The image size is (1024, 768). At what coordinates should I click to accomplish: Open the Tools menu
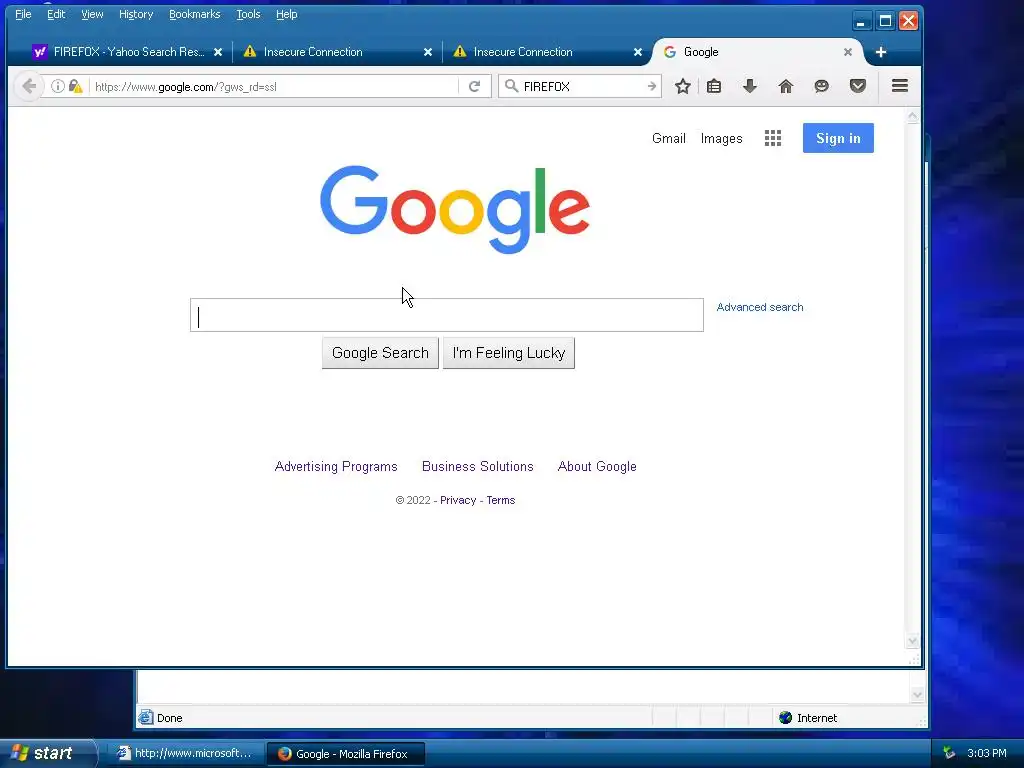pyautogui.click(x=248, y=14)
